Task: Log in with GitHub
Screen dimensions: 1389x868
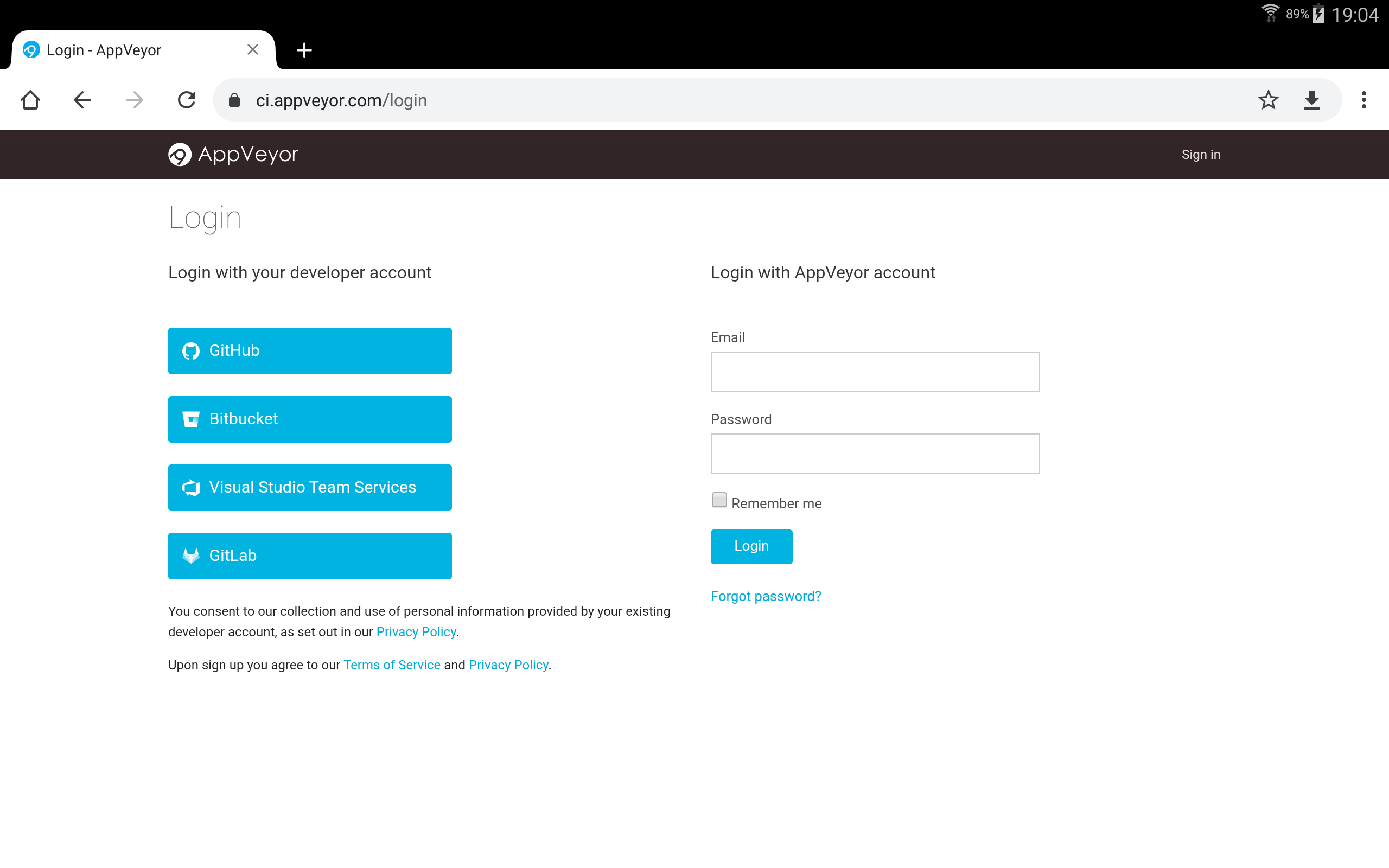Action: pos(310,351)
